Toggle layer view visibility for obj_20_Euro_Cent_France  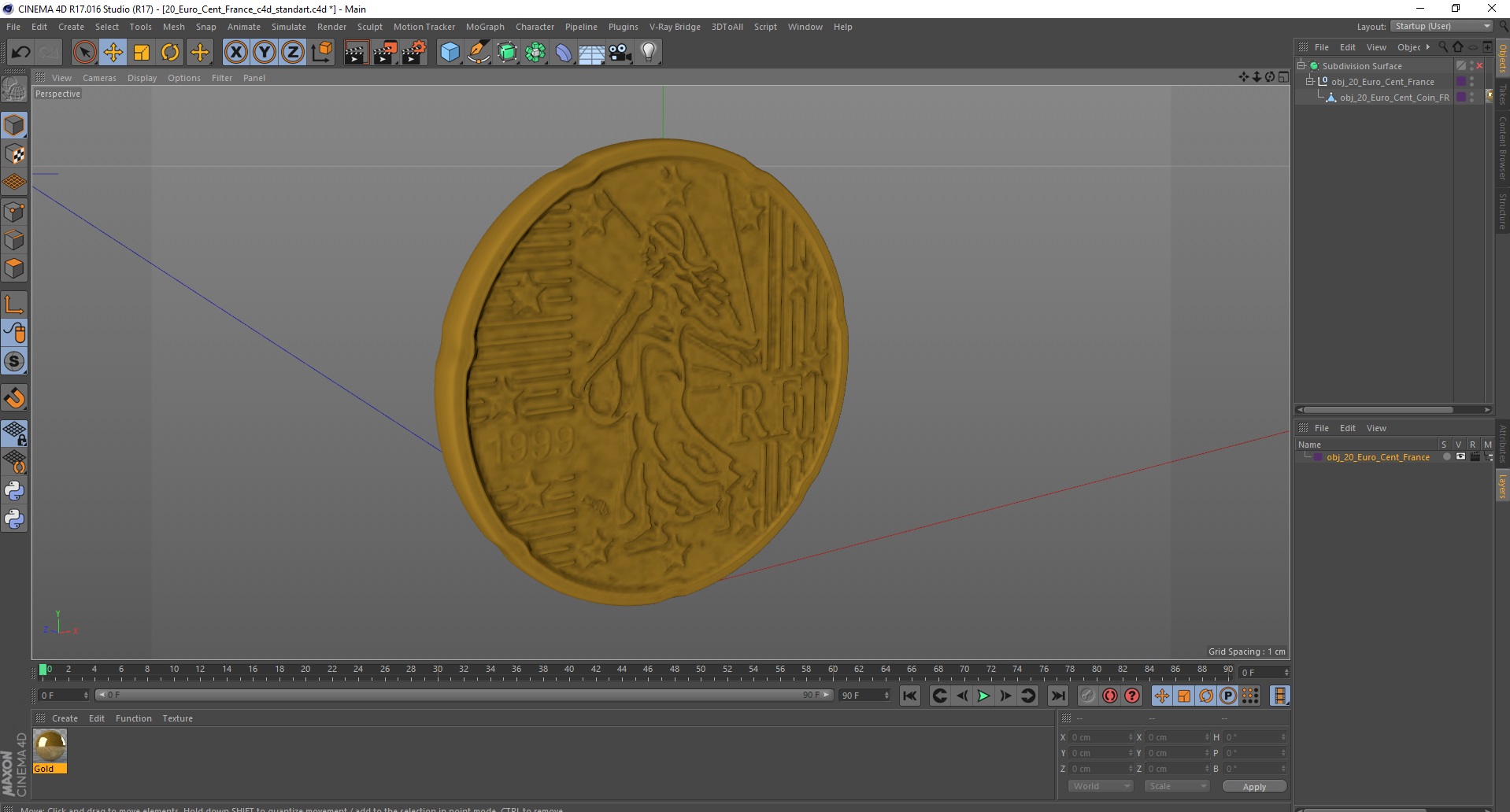pos(1460,457)
